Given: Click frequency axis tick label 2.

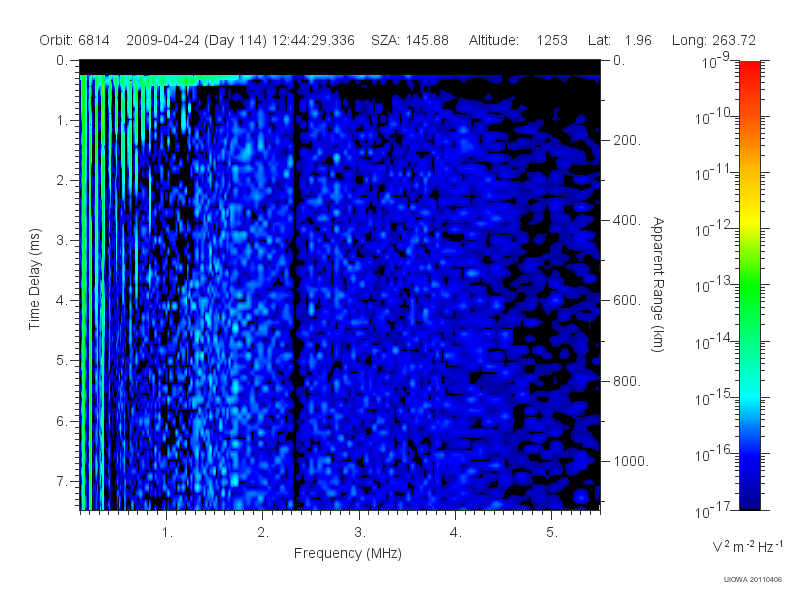Looking at the screenshot, I should [263, 533].
